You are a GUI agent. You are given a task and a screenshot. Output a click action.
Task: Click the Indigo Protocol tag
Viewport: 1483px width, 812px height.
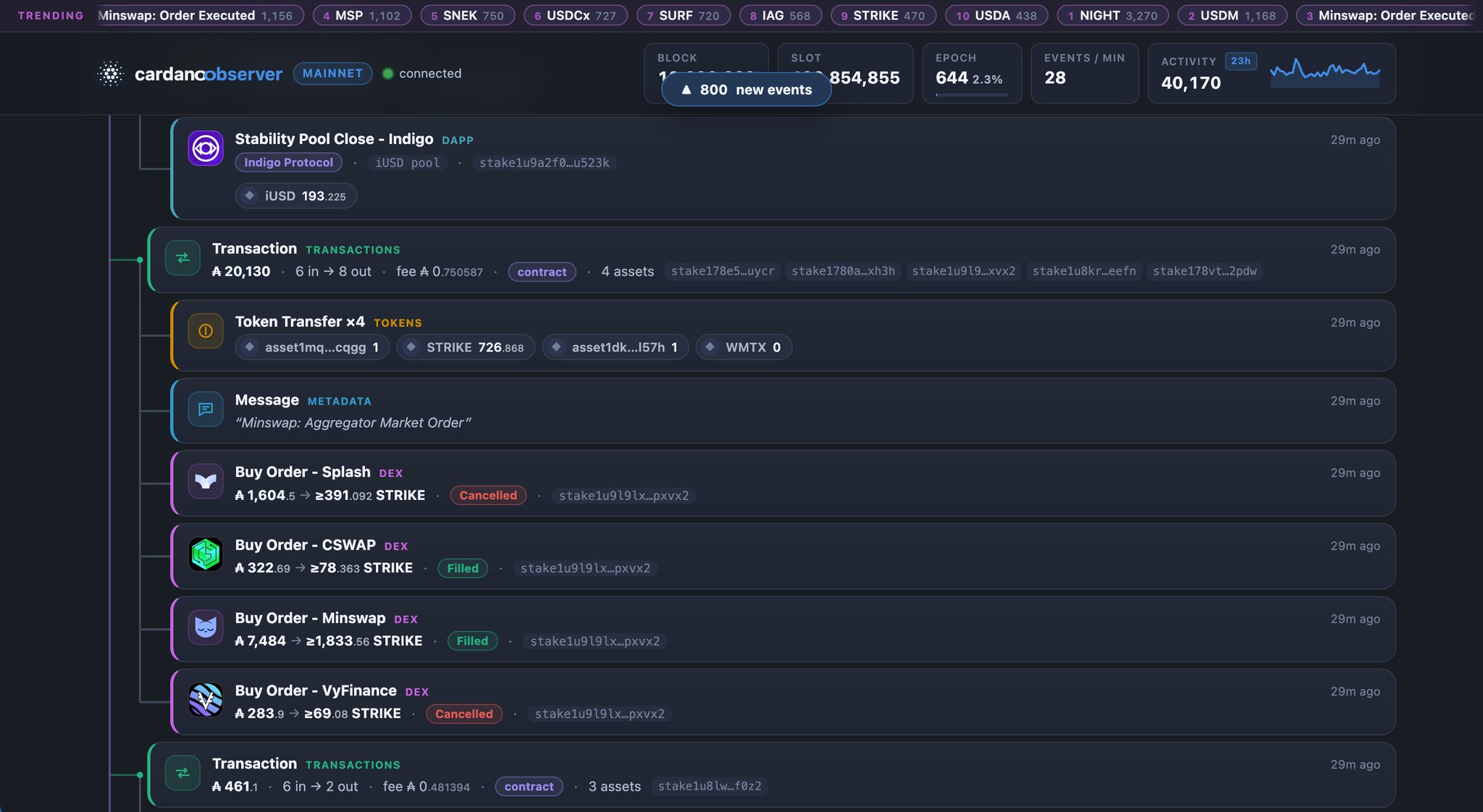click(288, 163)
